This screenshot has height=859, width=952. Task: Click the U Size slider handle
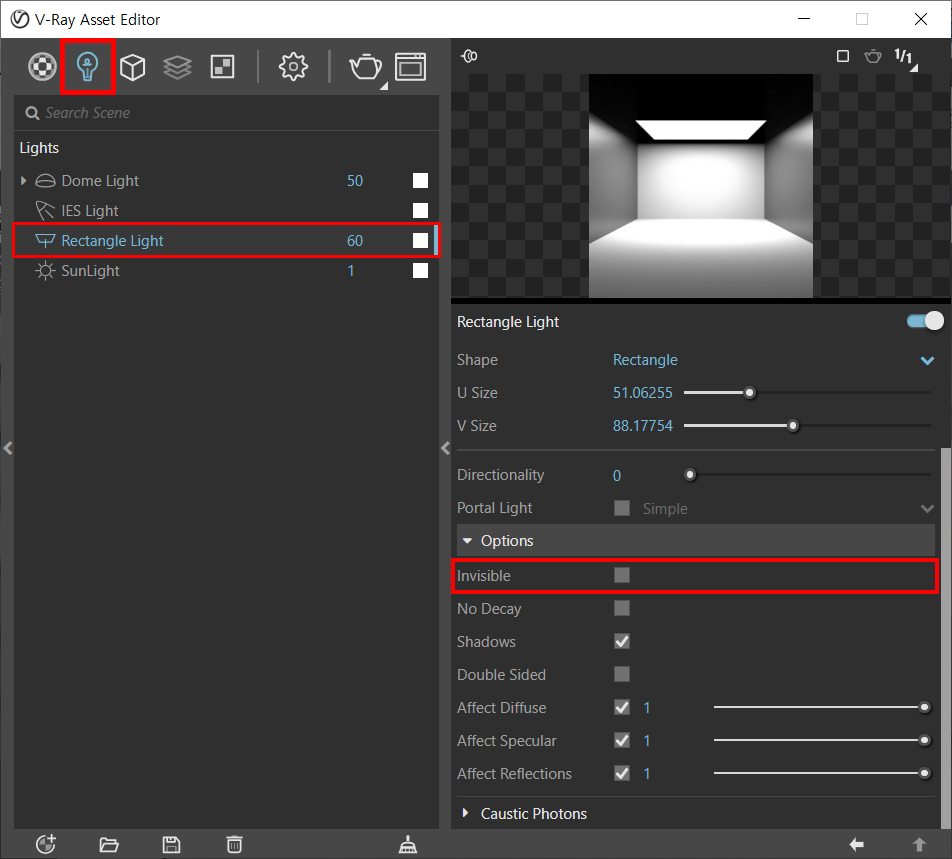[x=750, y=393]
